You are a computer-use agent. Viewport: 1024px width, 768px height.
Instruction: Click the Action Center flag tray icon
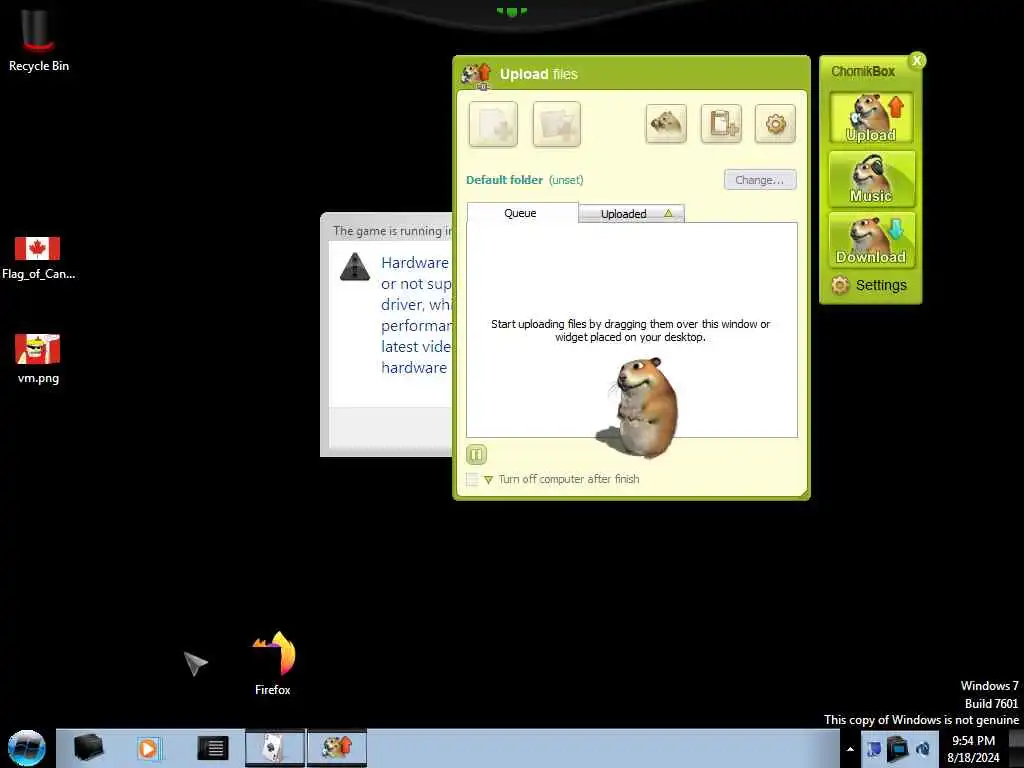tap(874, 749)
